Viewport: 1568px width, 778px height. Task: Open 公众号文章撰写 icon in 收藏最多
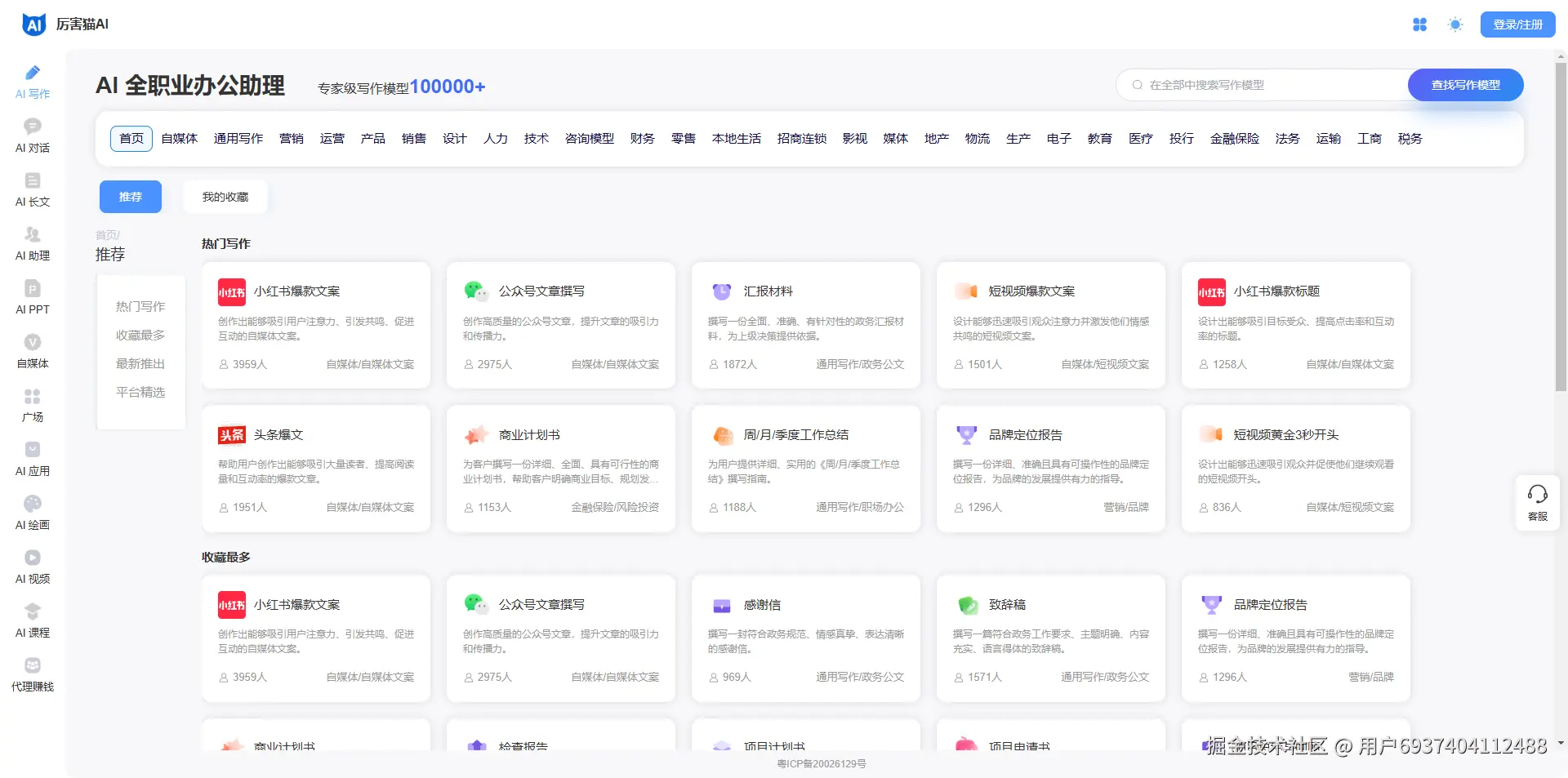click(476, 605)
